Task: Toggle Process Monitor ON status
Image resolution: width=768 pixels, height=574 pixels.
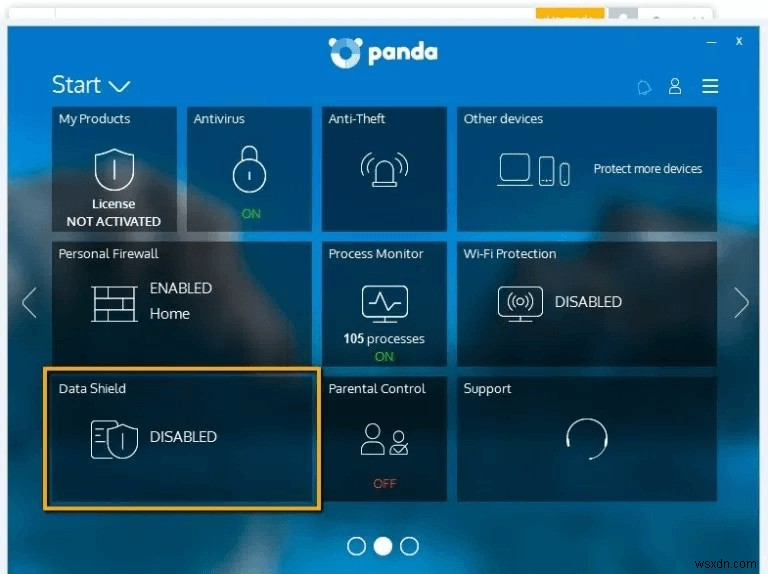Action: click(x=384, y=357)
